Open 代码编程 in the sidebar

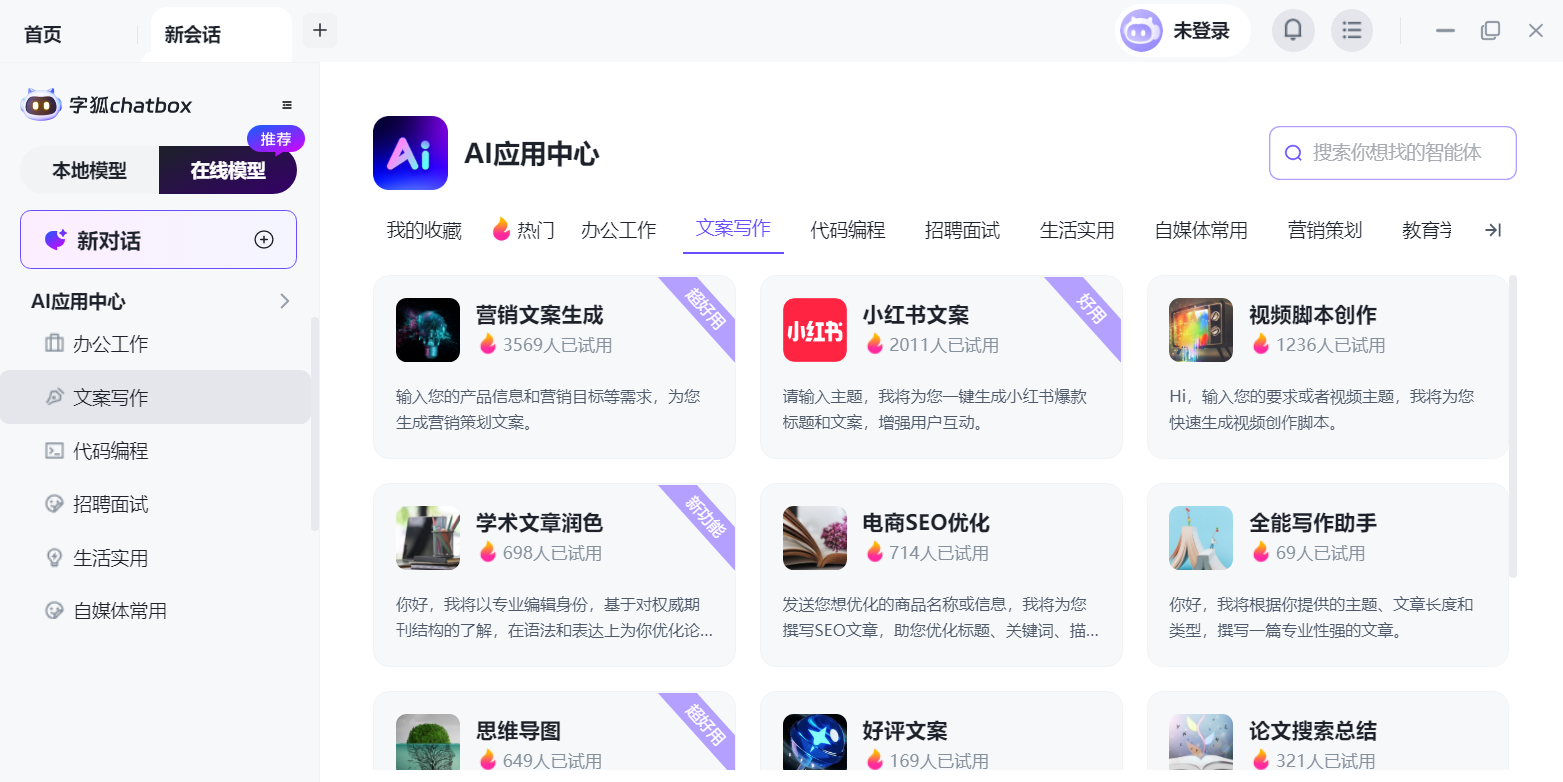tap(155, 451)
